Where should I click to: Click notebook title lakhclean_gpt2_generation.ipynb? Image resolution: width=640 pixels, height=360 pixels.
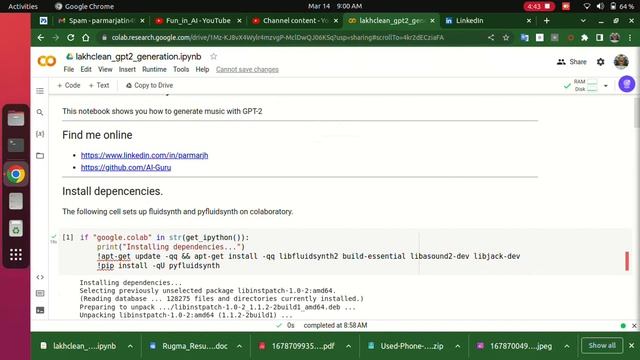138,56
